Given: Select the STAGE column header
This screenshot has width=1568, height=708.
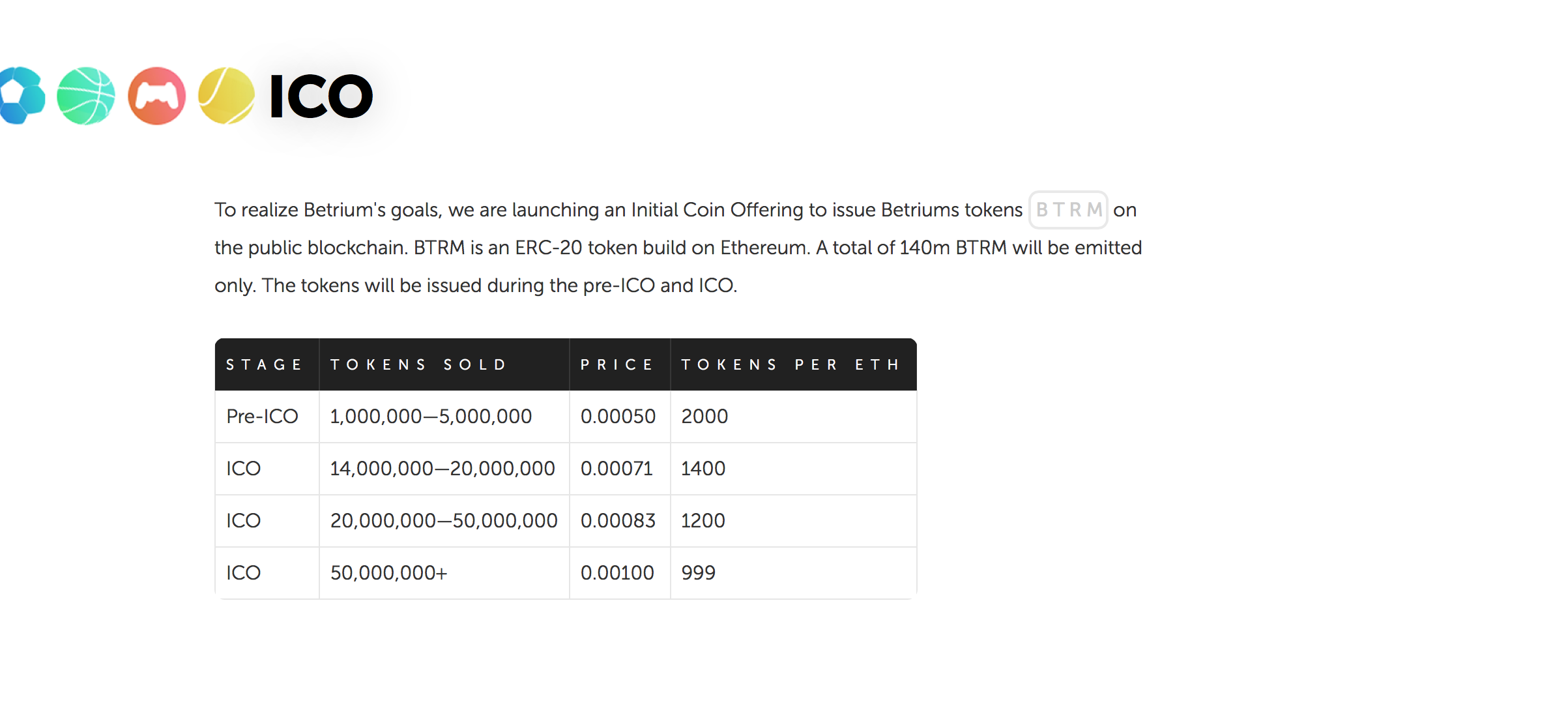Looking at the screenshot, I should click(x=265, y=364).
